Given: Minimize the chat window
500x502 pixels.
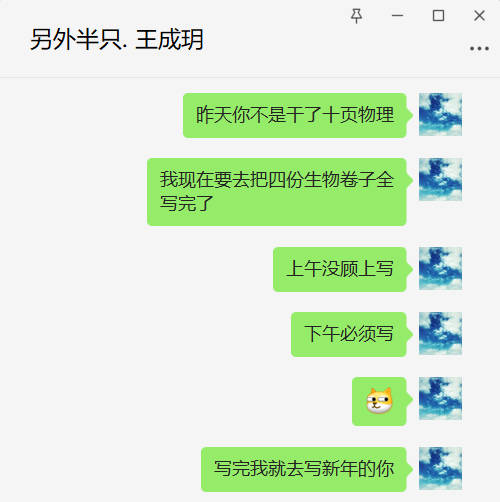Looking at the screenshot, I should (397, 16).
